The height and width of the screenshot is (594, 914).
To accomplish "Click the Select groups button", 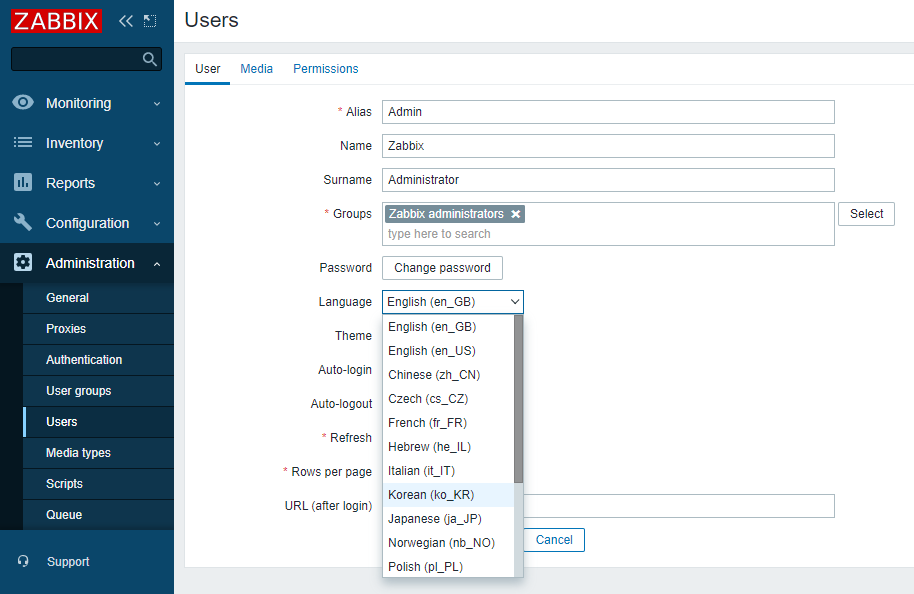I will (866, 214).
